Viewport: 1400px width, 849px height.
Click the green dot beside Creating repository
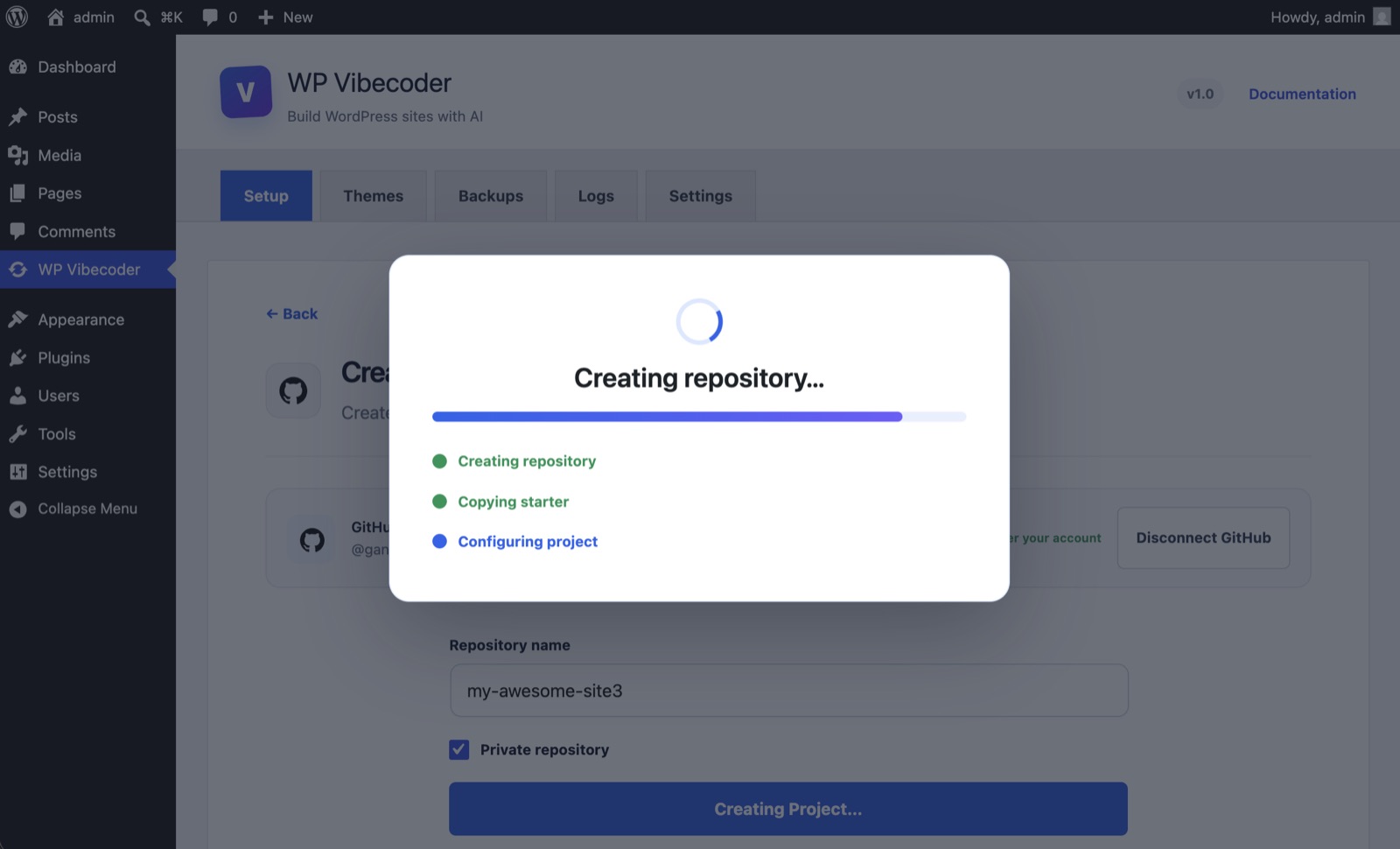click(x=440, y=461)
